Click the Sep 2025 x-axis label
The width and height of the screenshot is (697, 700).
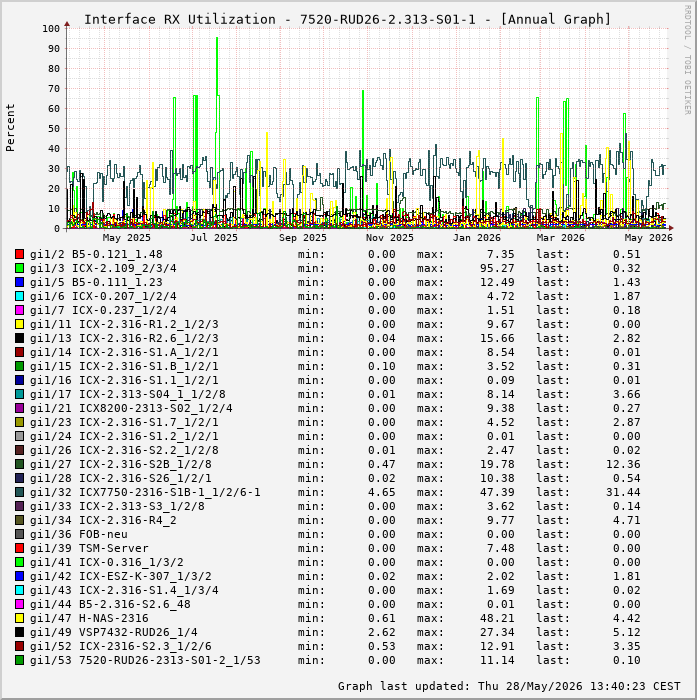click(303, 238)
